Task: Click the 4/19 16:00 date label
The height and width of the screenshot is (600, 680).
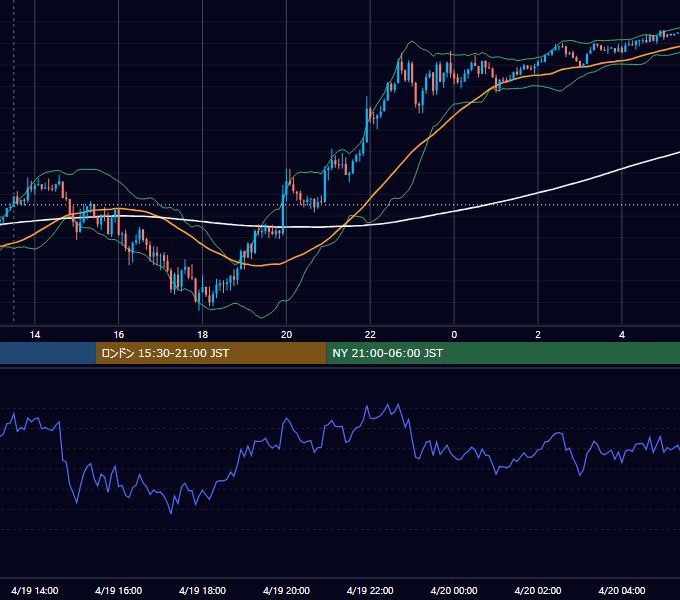Action: 118,590
